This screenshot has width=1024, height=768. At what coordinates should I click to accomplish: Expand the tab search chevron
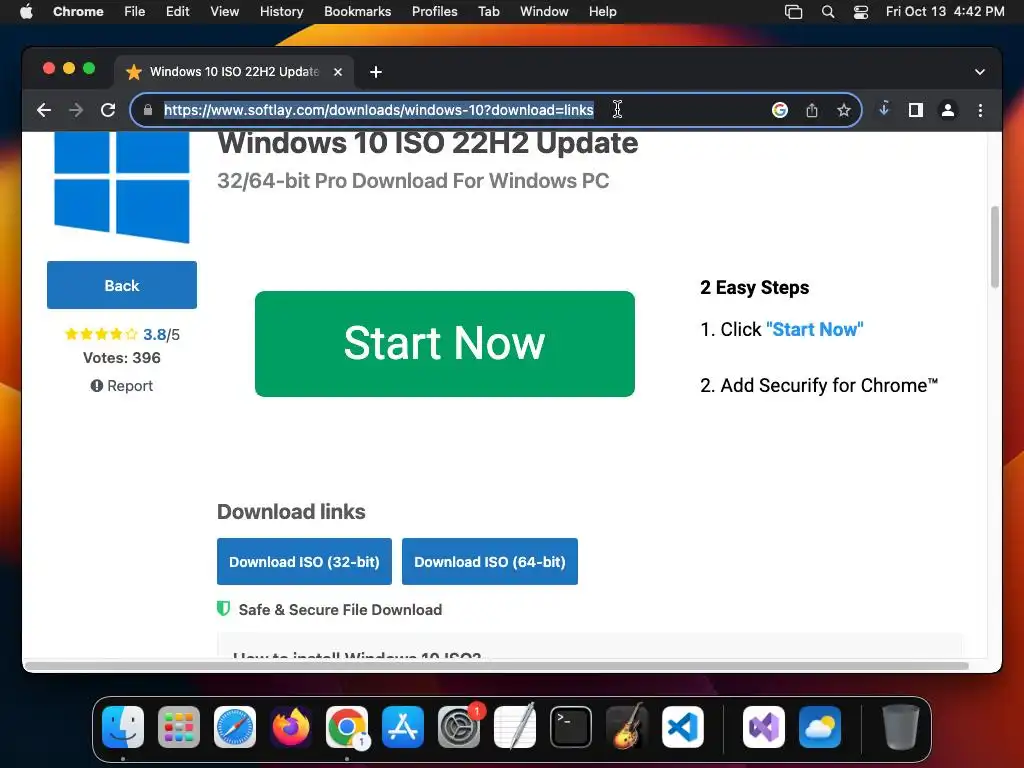pyautogui.click(x=980, y=72)
